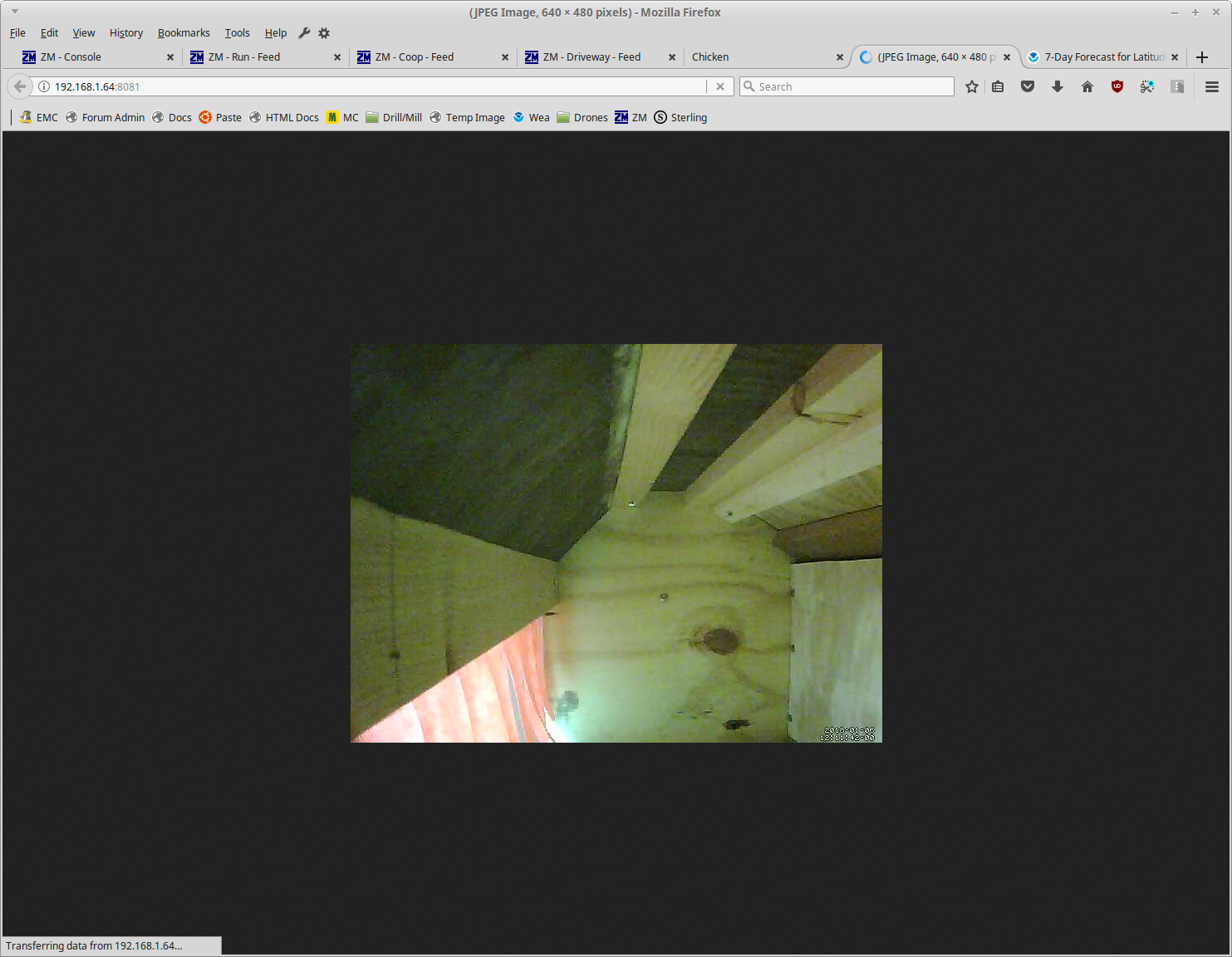This screenshot has height=957, width=1232.
Task: Open the View menu
Action: 84,33
